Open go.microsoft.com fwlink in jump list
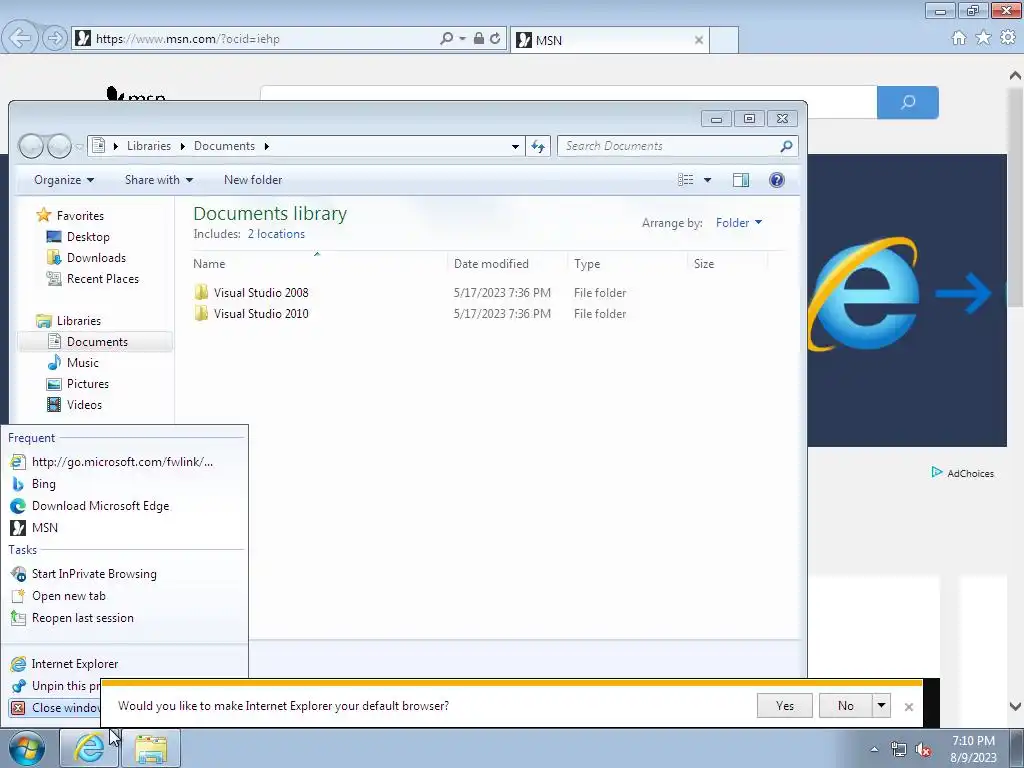Image resolution: width=1024 pixels, height=768 pixels. pyautogui.click(x=124, y=462)
